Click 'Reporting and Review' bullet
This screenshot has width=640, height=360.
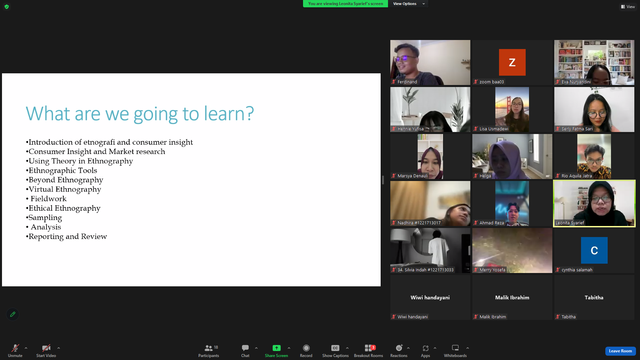67,236
